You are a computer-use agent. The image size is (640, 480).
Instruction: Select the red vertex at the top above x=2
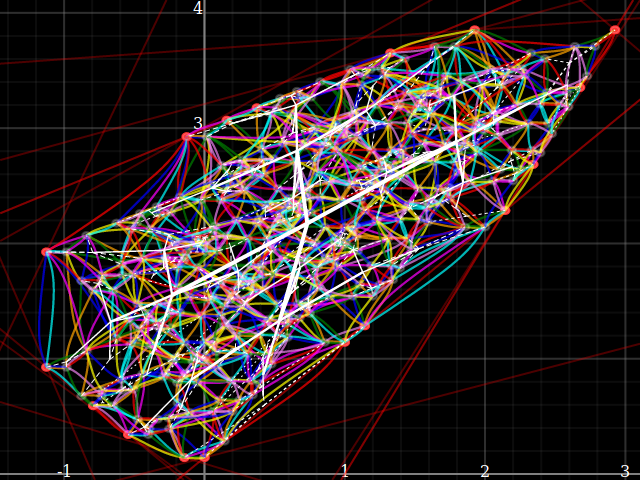(475, 30)
